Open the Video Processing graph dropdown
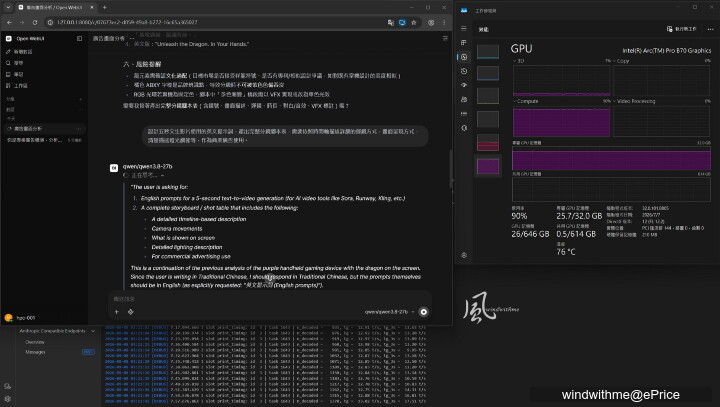The width and height of the screenshot is (720, 407). (634, 101)
